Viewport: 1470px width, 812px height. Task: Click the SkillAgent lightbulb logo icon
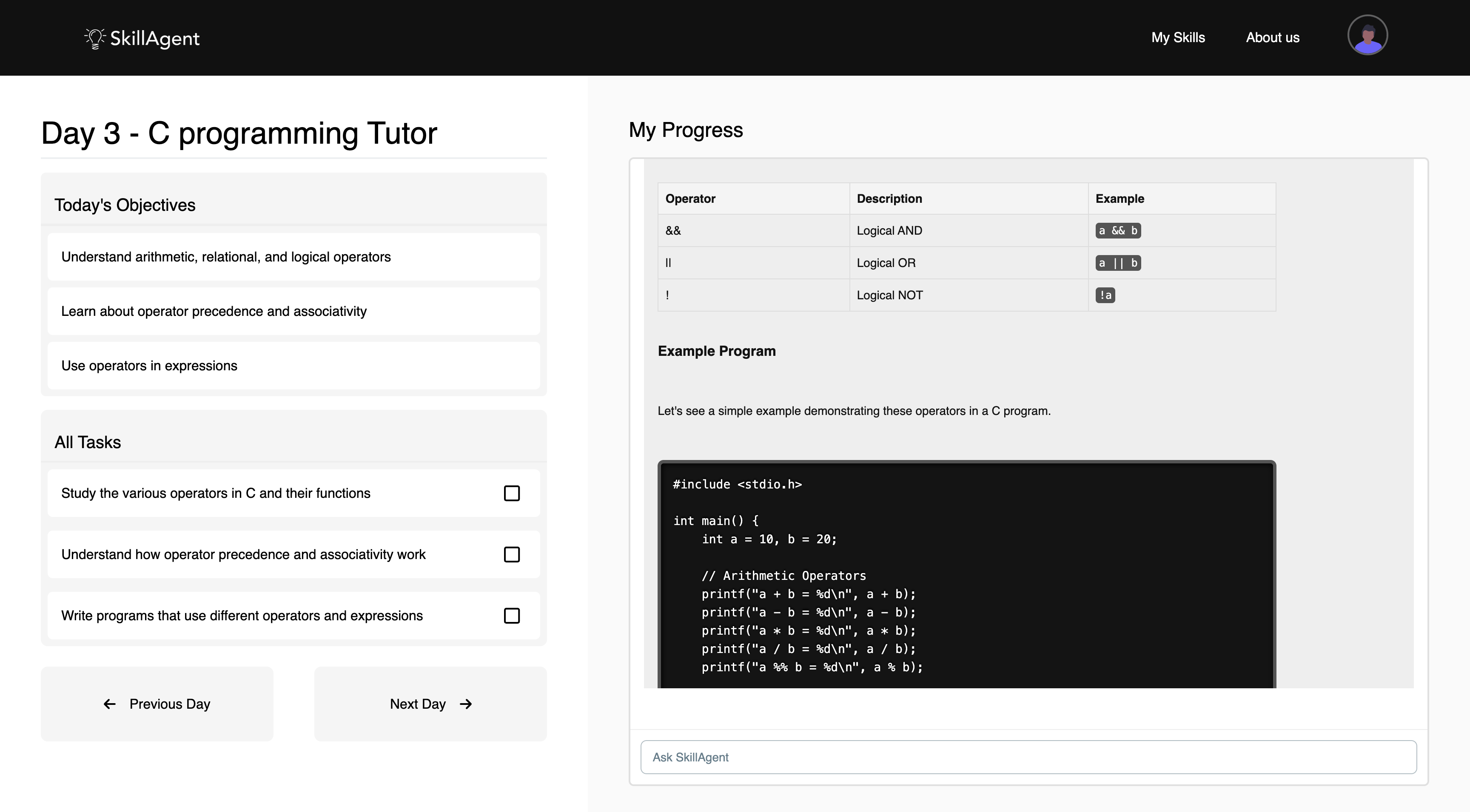click(95, 38)
